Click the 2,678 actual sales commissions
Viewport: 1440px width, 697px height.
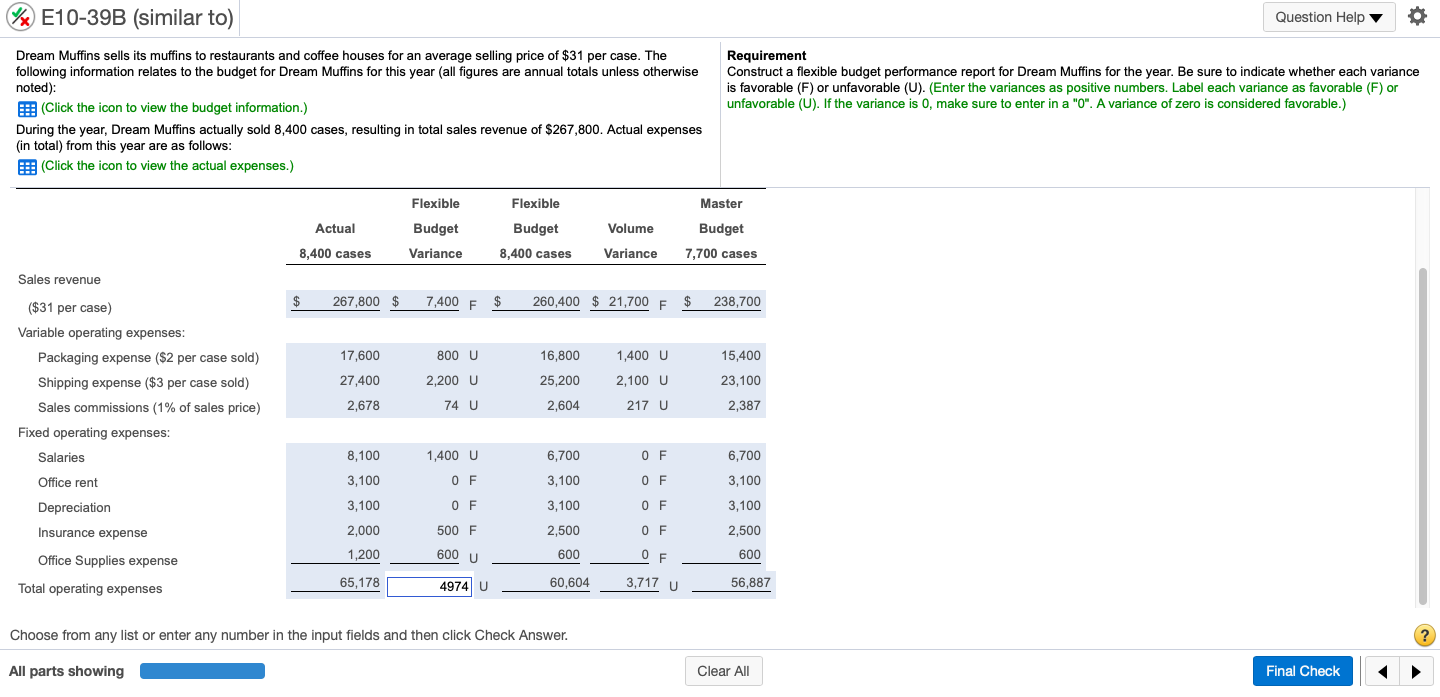pos(363,406)
